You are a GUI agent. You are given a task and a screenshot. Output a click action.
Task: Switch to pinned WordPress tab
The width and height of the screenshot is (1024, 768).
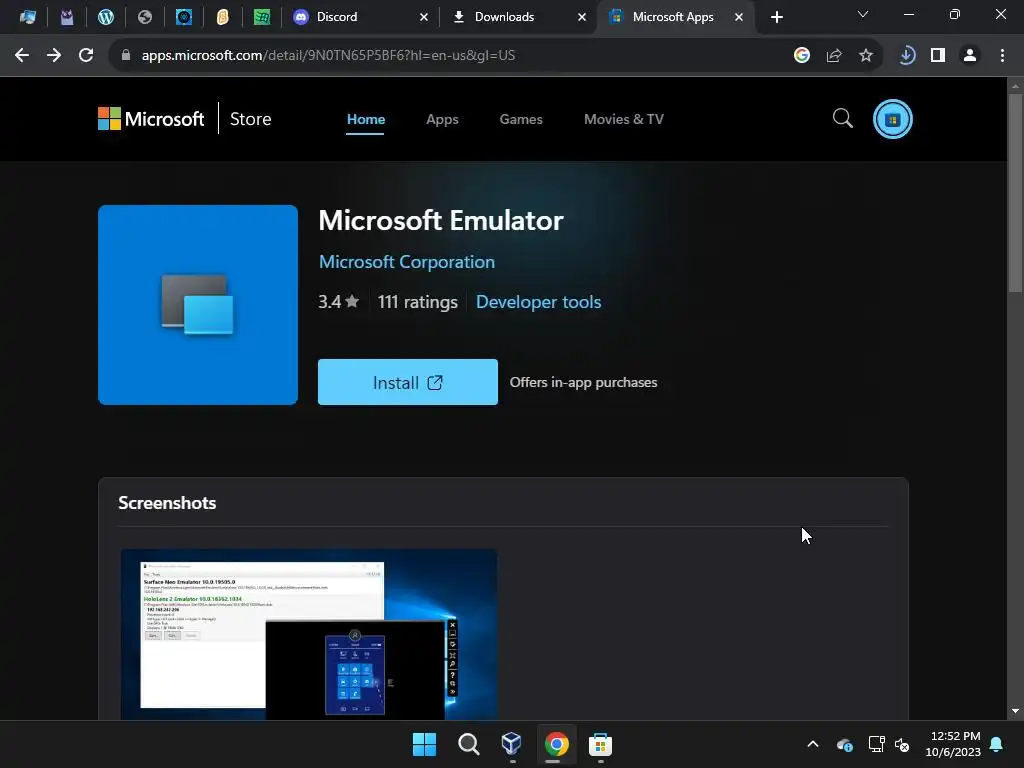coord(106,17)
